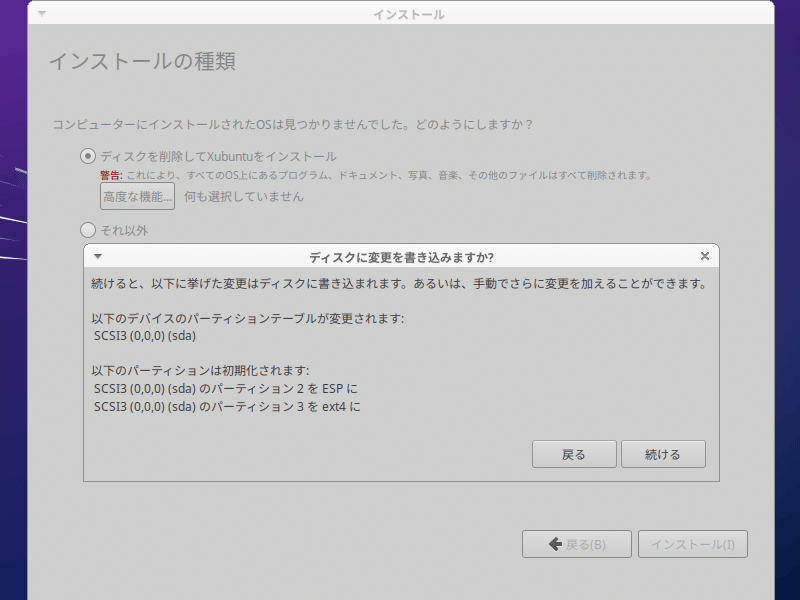Click dialog title ディスクに変更を書き込みますか?
The width and height of the screenshot is (800, 600).
coord(401,257)
